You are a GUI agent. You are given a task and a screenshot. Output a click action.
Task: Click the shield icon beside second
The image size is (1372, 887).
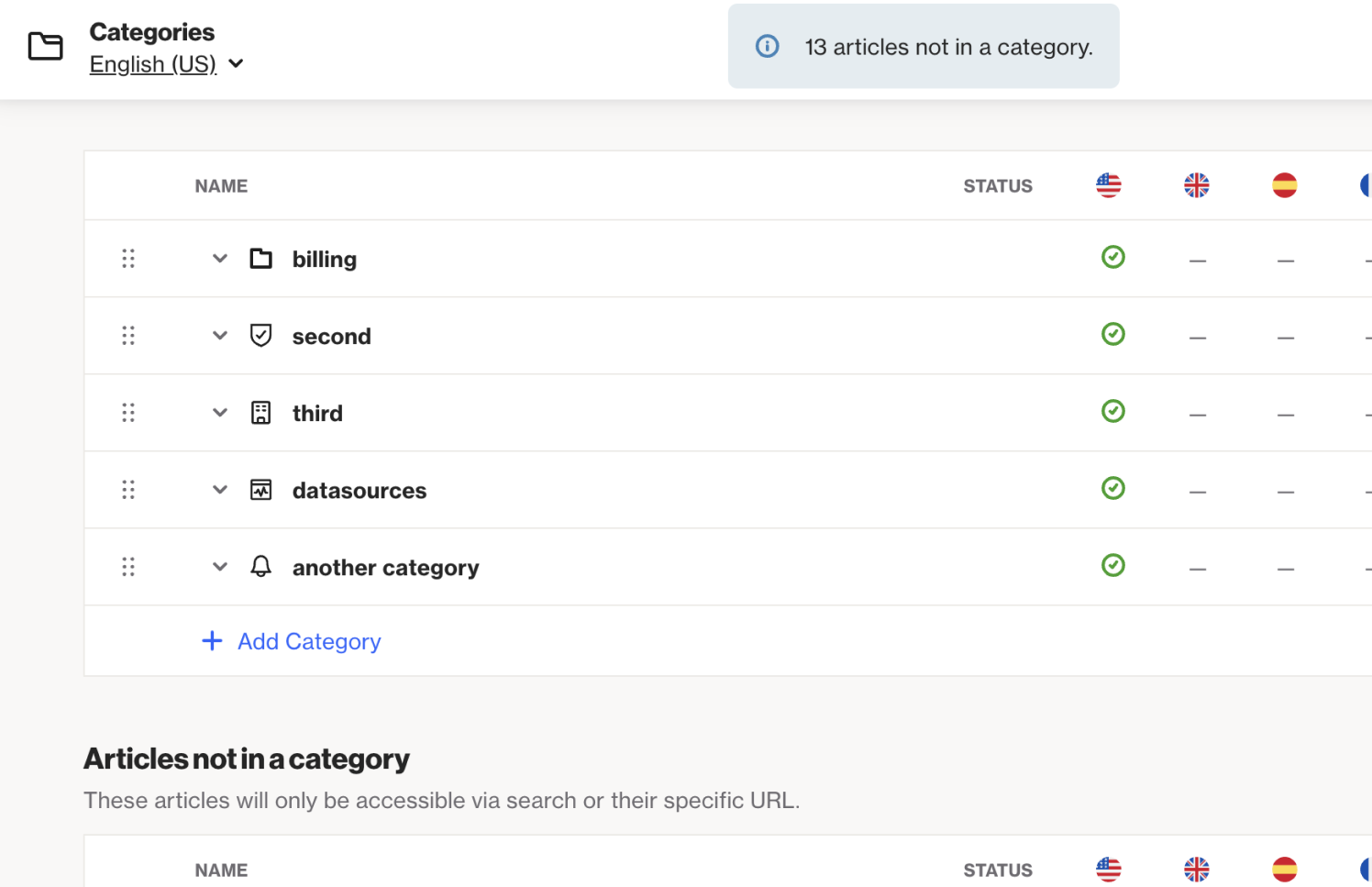click(261, 336)
